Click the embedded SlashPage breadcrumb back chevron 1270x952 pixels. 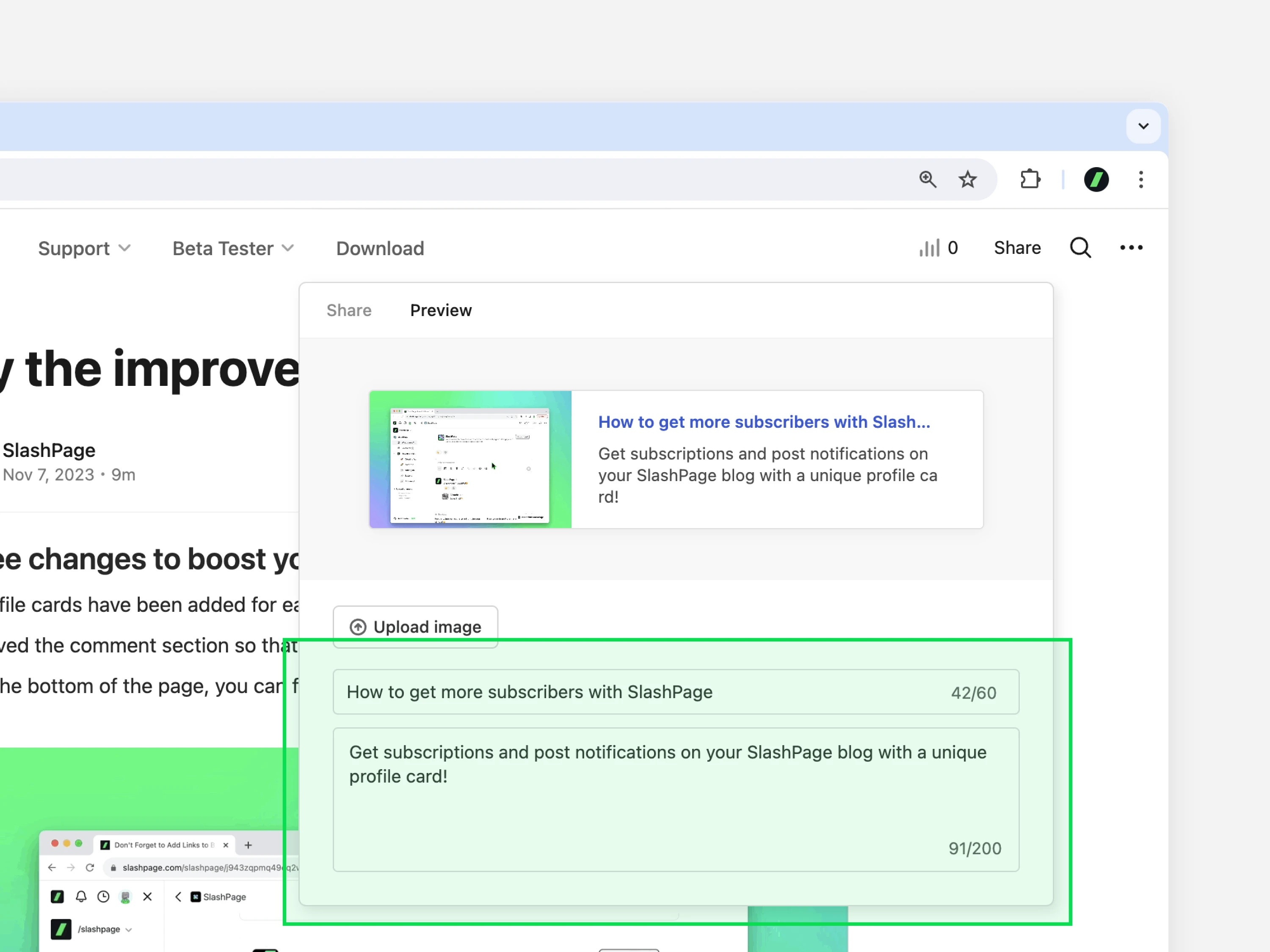point(178,896)
